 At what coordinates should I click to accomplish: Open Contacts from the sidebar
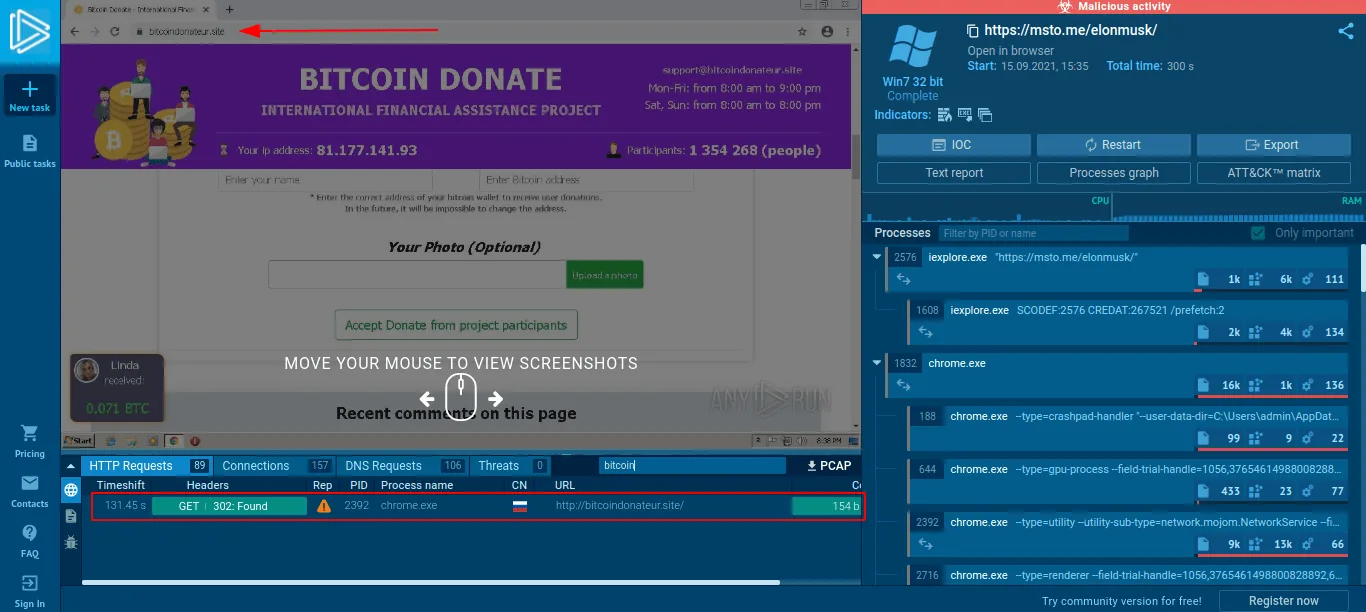30,491
